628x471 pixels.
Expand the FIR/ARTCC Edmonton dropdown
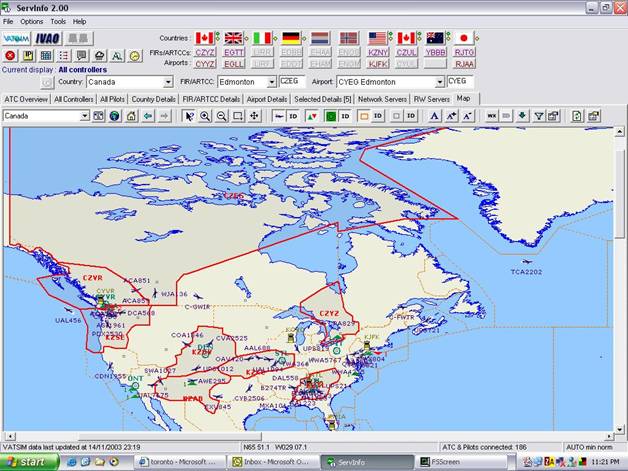(x=271, y=82)
